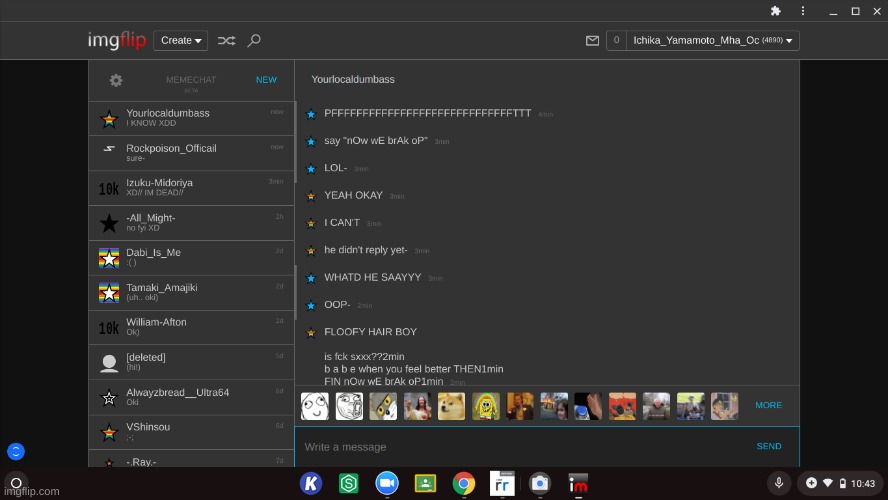Viewport: 888px width, 500px height.
Task: Click the microphone icon in the shelf
Action: [778, 483]
